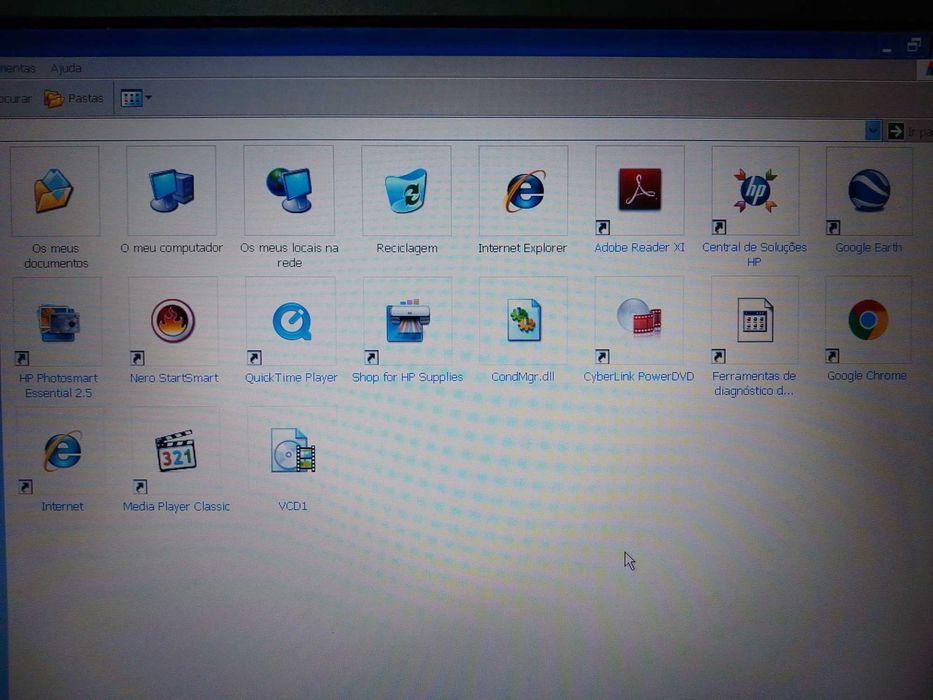
Task: Click the 'Adobe Reader XI' label text
Action: [x=640, y=248]
